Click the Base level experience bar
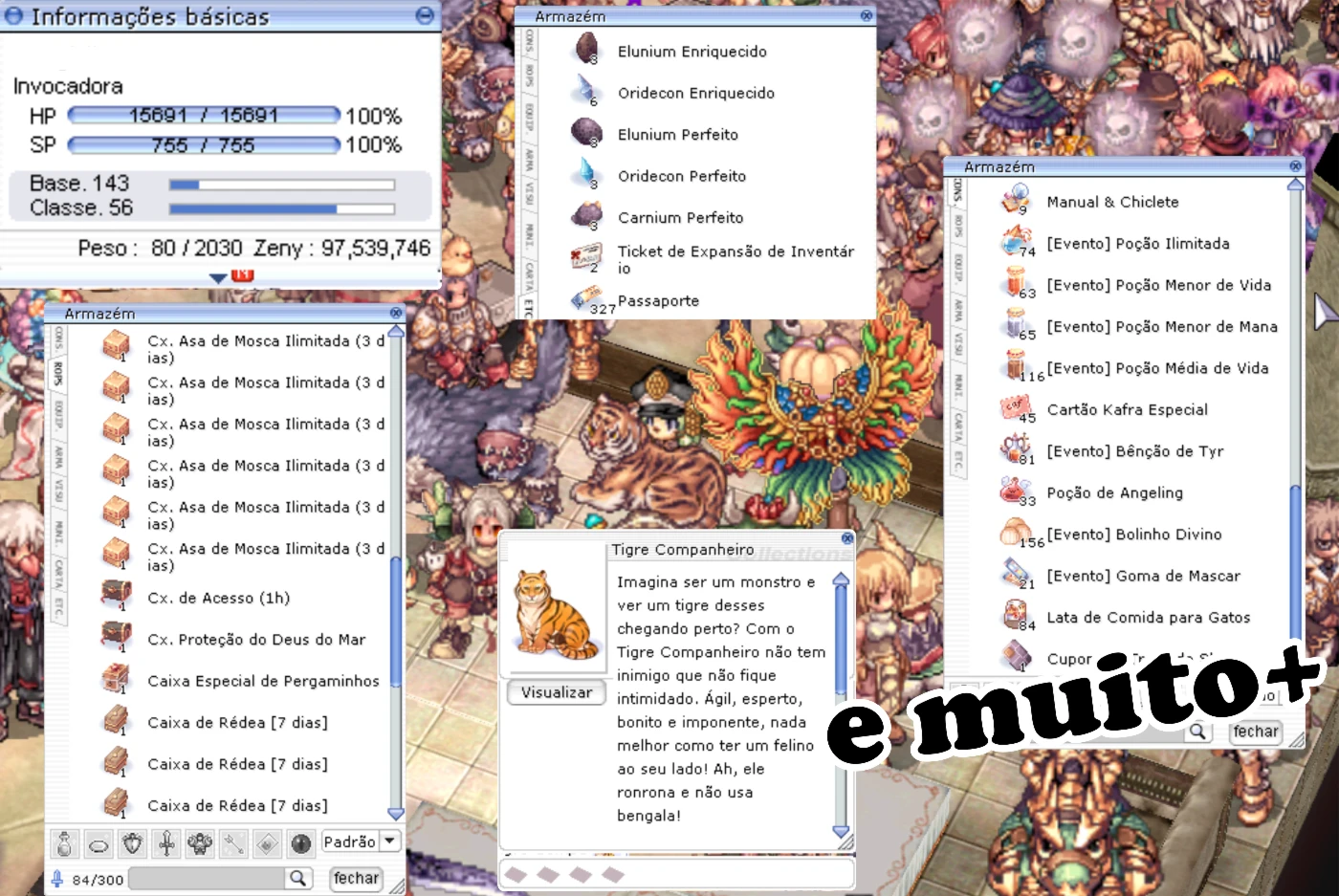This screenshot has width=1339, height=896. pyautogui.click(x=282, y=185)
